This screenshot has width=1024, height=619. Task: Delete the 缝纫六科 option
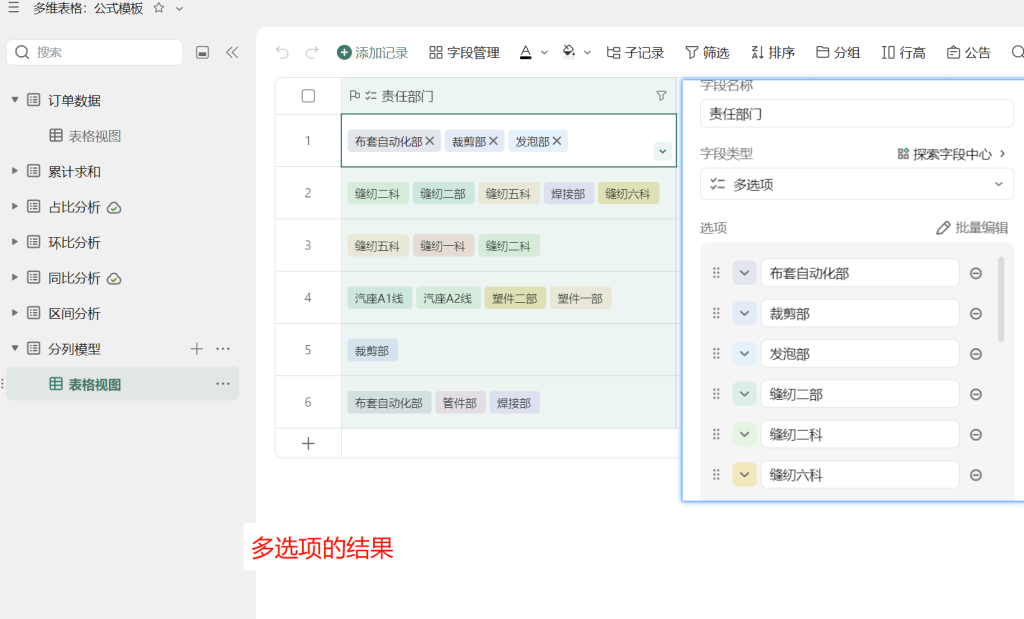point(976,475)
